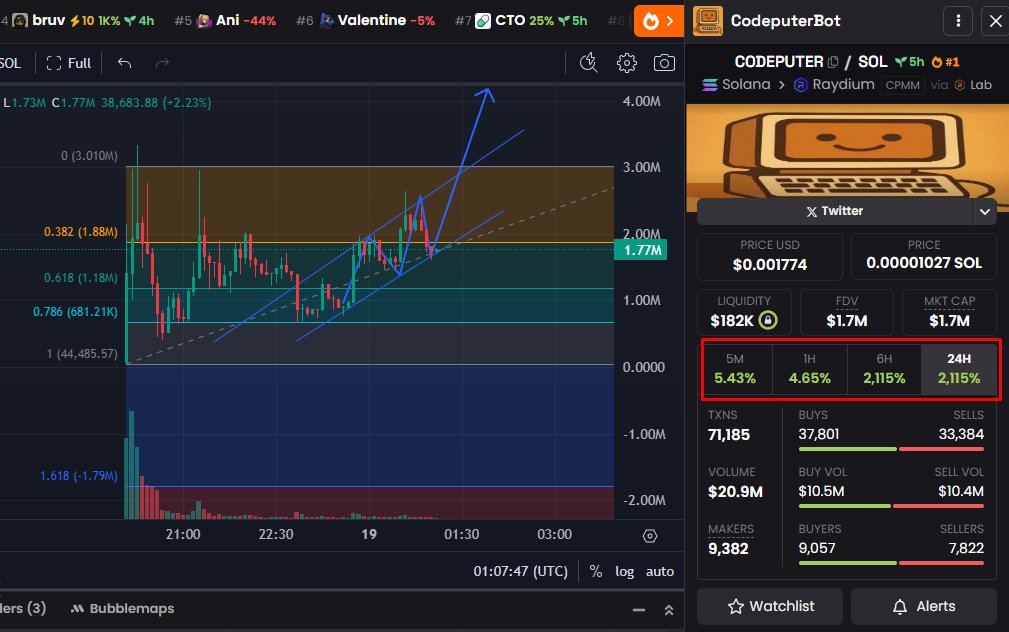The width and height of the screenshot is (1009, 632).
Task: Minimize the bottom panel dash icon
Action: click(x=638, y=609)
